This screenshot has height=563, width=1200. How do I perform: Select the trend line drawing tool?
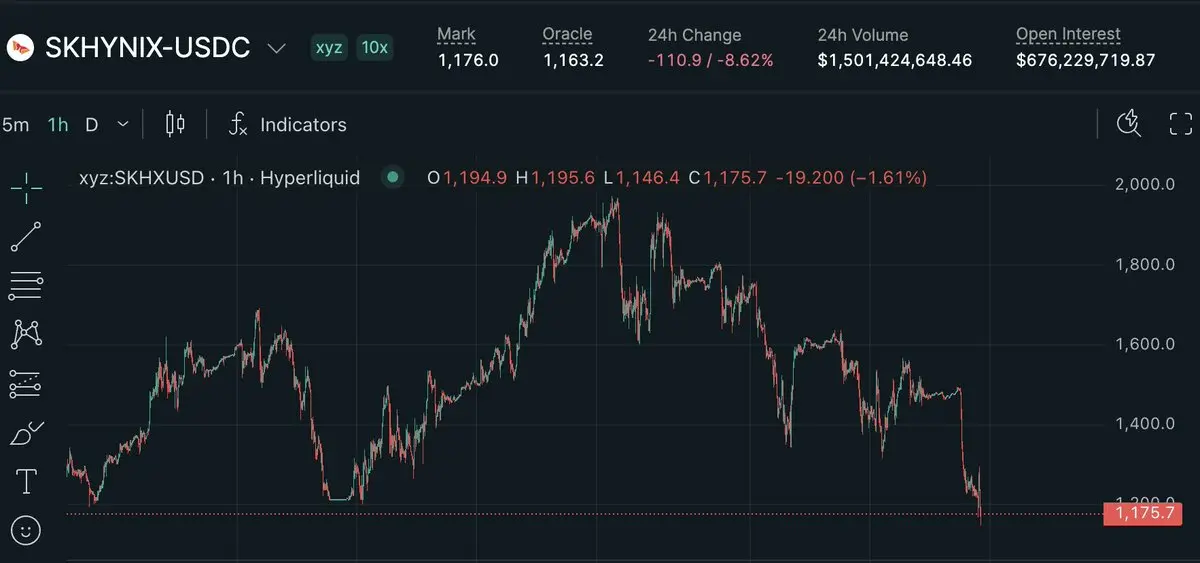point(26,237)
